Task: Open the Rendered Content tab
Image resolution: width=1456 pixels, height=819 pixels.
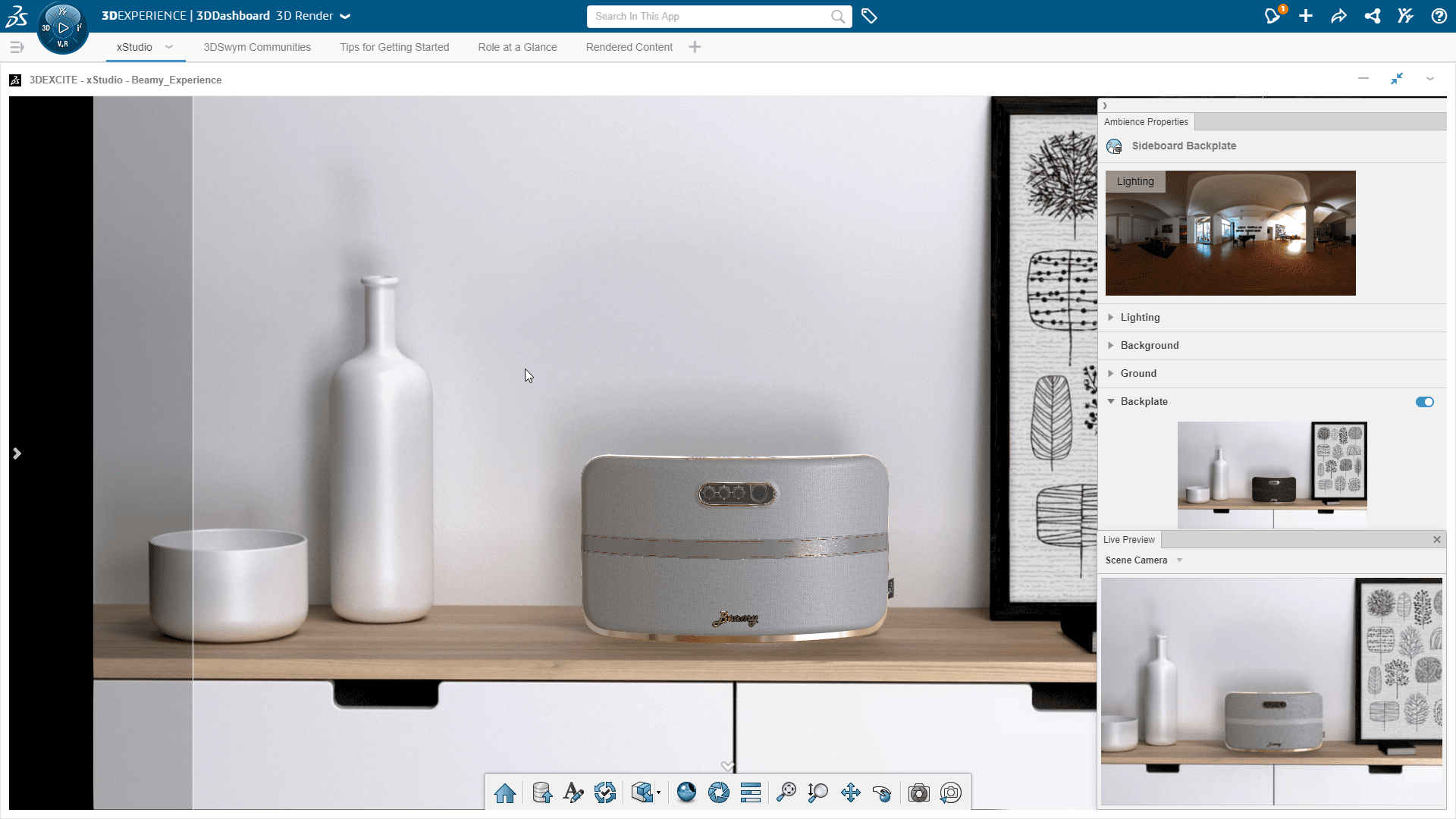Action: point(628,47)
